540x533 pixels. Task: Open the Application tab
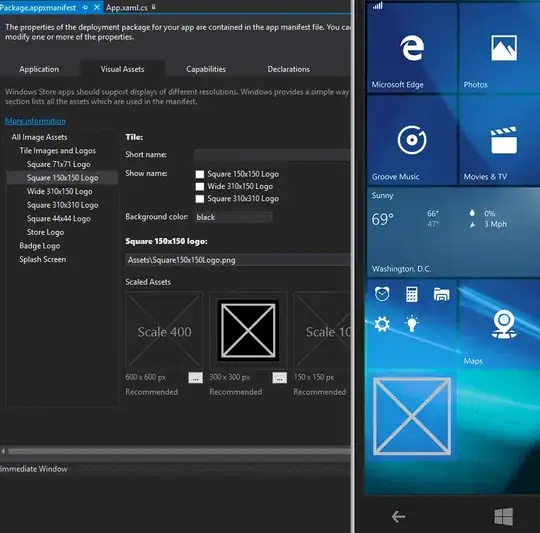point(39,69)
